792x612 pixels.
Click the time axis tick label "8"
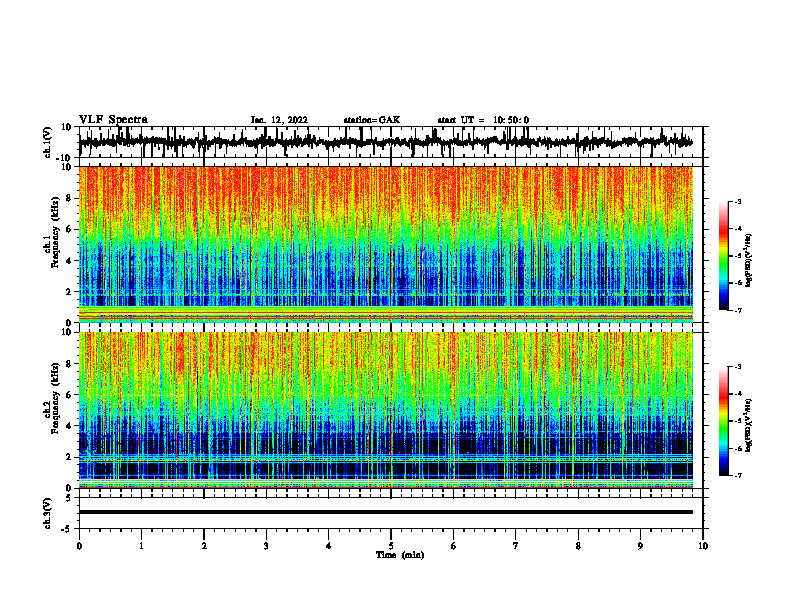click(x=578, y=546)
